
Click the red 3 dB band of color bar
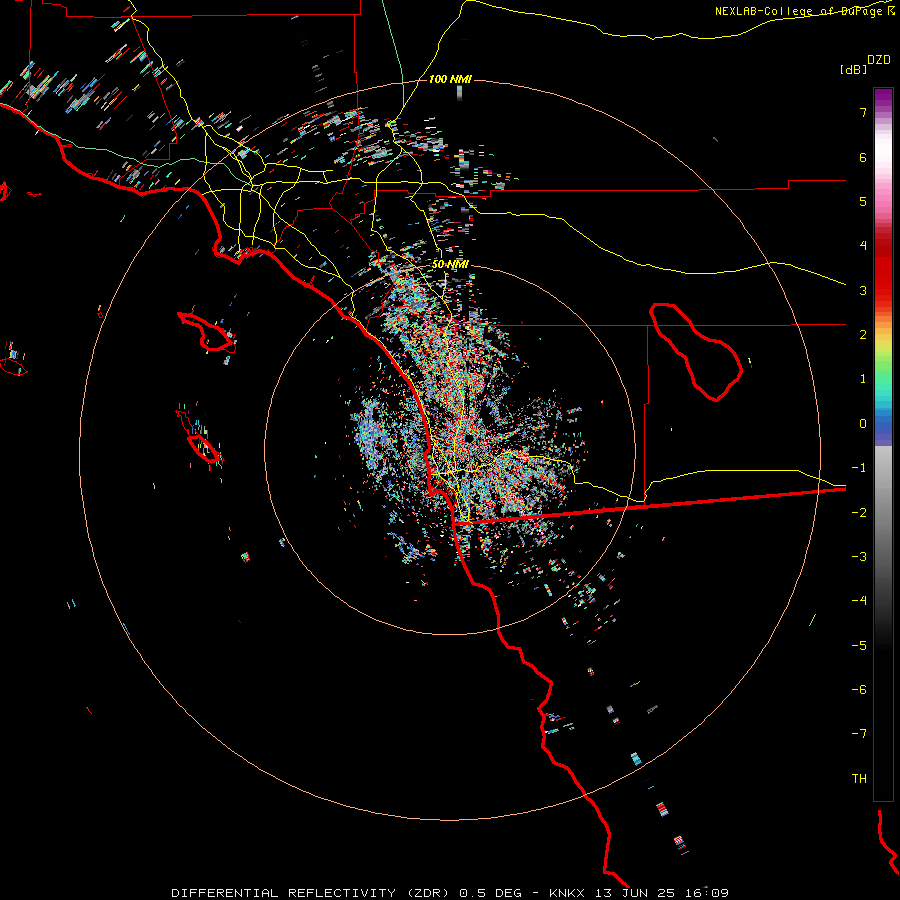click(x=883, y=290)
